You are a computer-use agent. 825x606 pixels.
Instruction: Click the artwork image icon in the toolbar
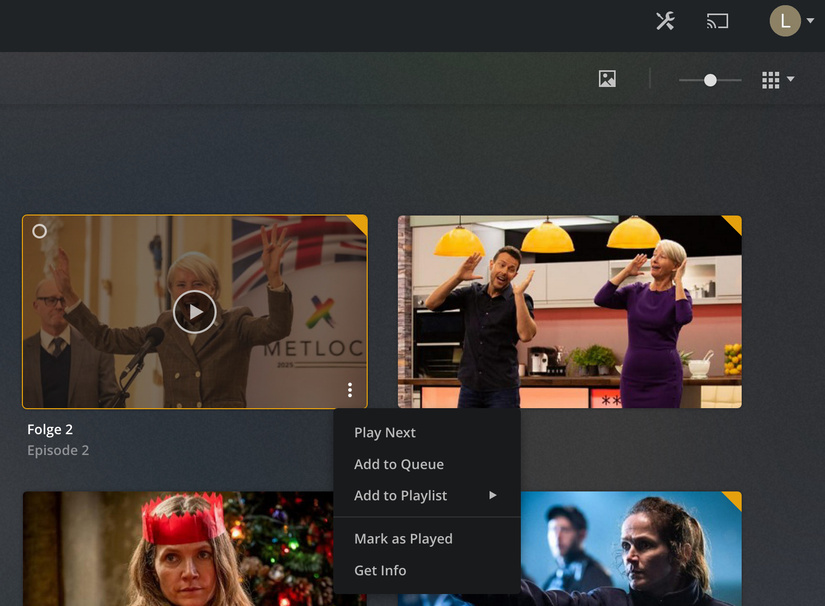[607, 79]
